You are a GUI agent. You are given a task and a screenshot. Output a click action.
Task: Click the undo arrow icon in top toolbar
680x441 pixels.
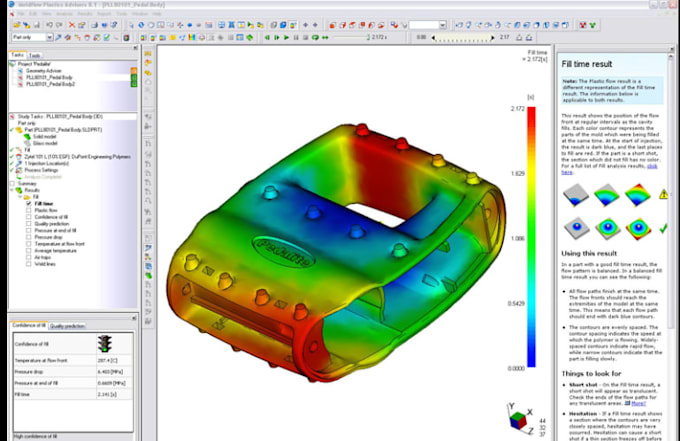click(x=49, y=25)
